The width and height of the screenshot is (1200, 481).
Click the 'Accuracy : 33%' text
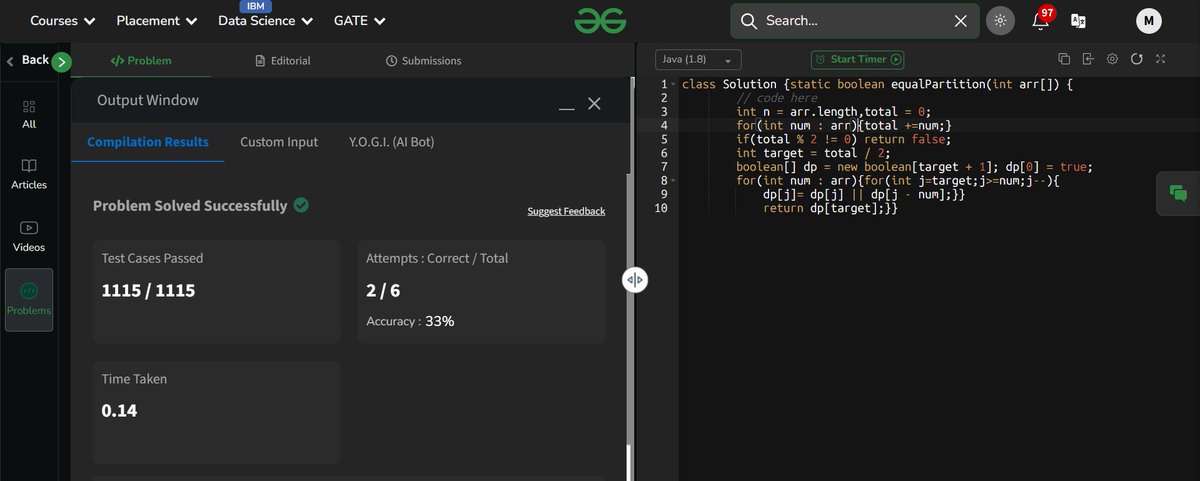tap(410, 321)
